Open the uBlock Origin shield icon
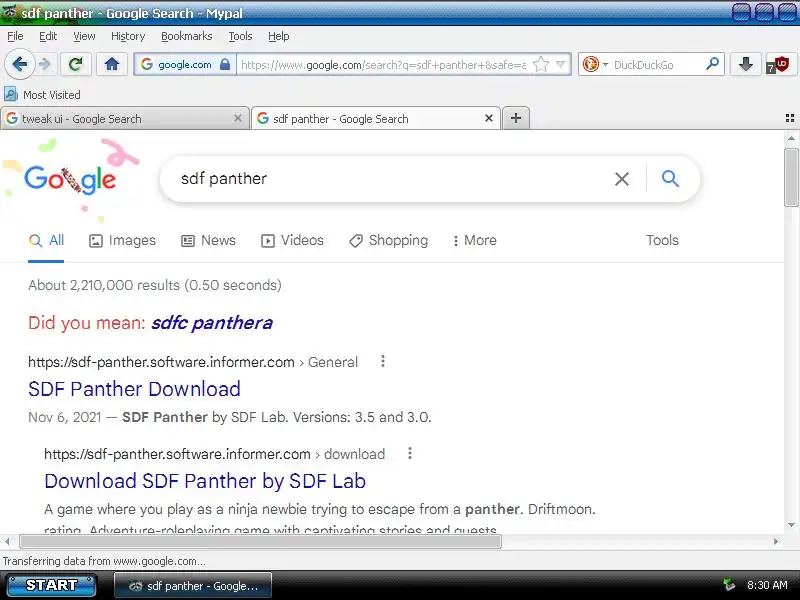The width and height of the screenshot is (800, 600). coord(779,64)
